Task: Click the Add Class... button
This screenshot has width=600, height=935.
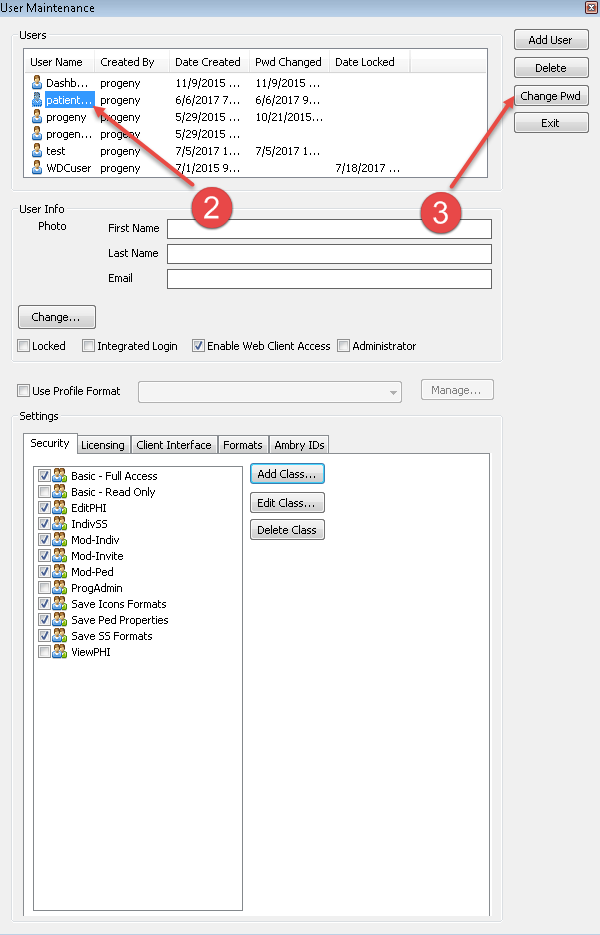Action: point(287,474)
